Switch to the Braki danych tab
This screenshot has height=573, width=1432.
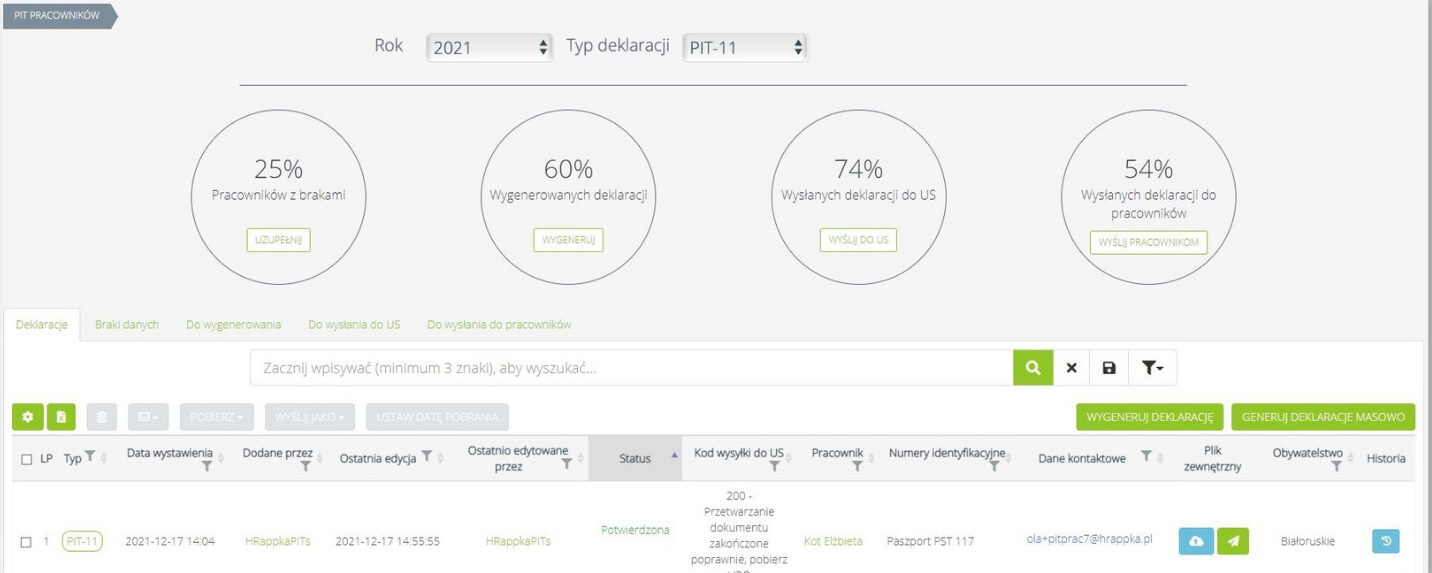127,325
